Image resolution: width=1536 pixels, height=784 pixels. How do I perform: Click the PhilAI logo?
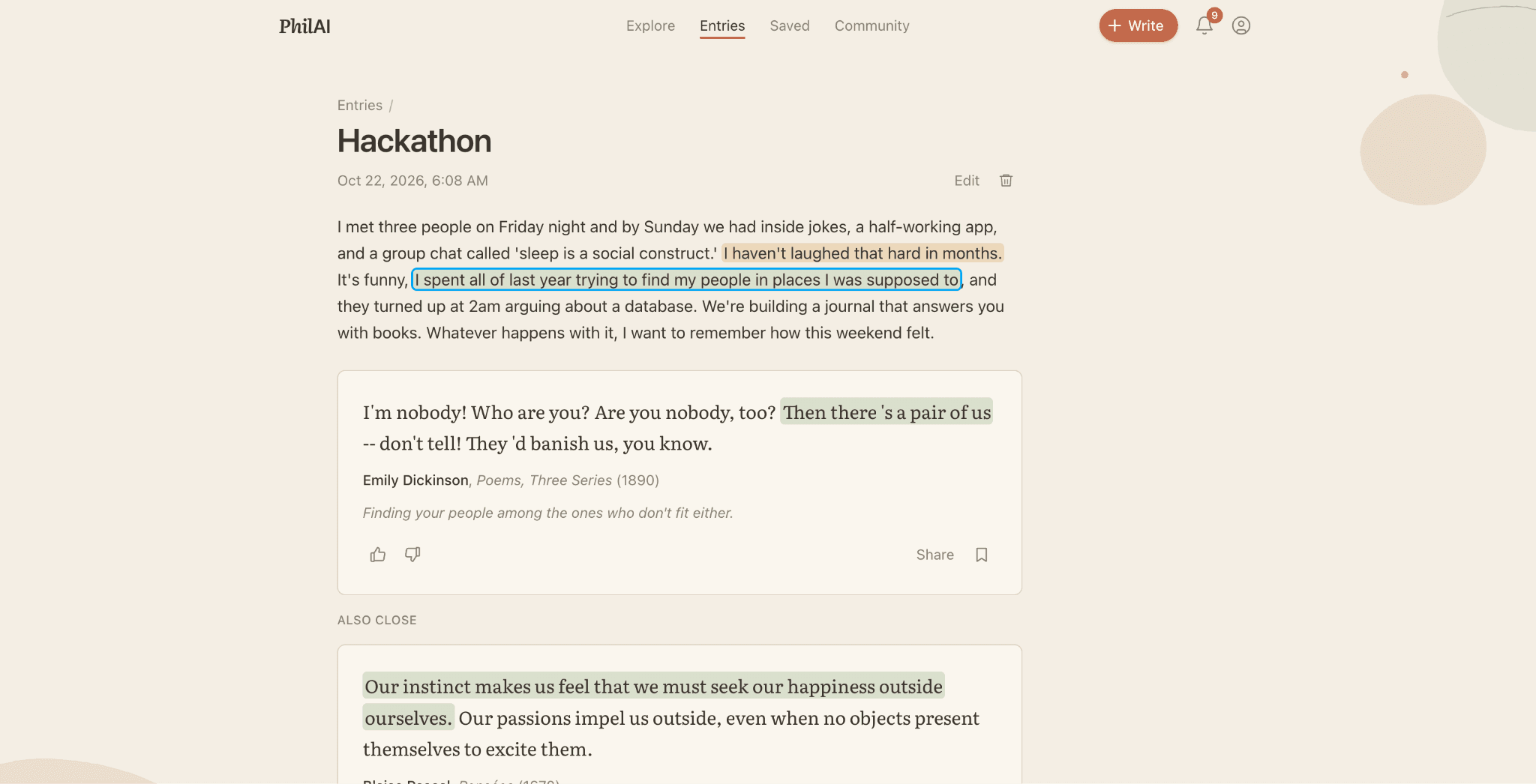(x=304, y=26)
